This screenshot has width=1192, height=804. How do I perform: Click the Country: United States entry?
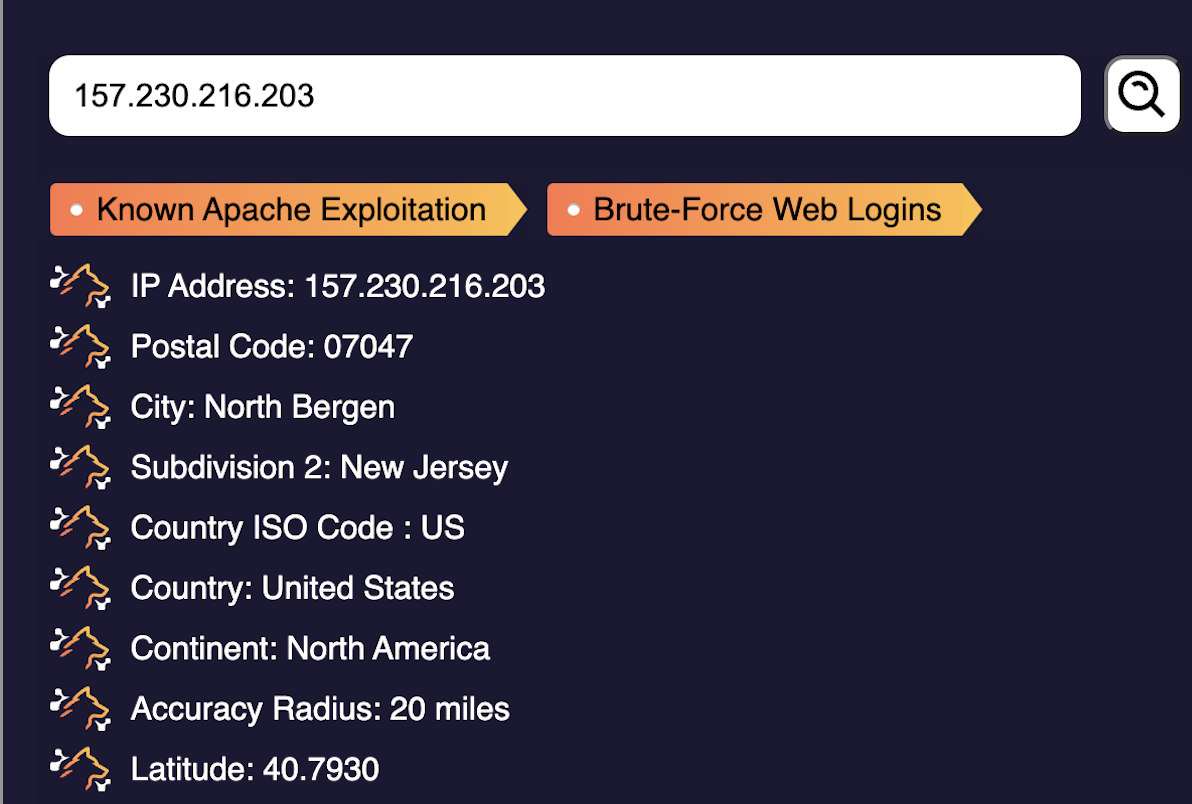click(292, 588)
